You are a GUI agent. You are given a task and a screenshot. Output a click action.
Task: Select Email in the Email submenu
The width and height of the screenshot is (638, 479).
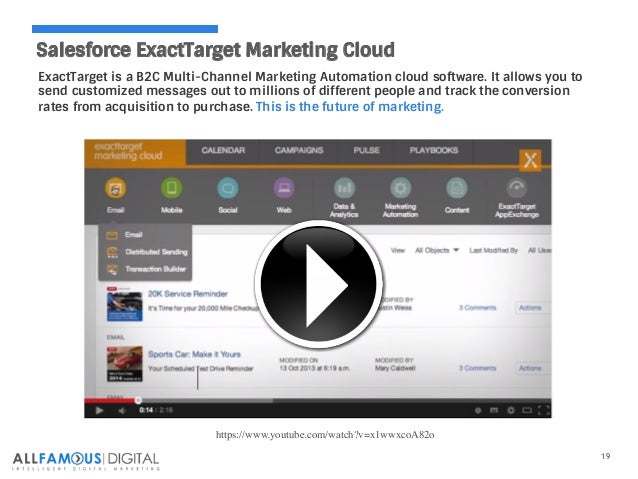(133, 235)
